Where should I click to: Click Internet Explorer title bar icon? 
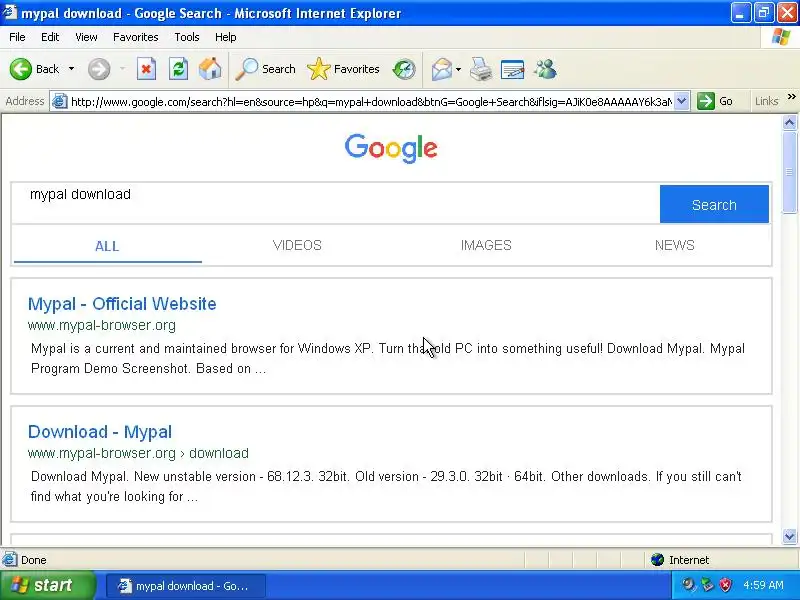pos(10,12)
